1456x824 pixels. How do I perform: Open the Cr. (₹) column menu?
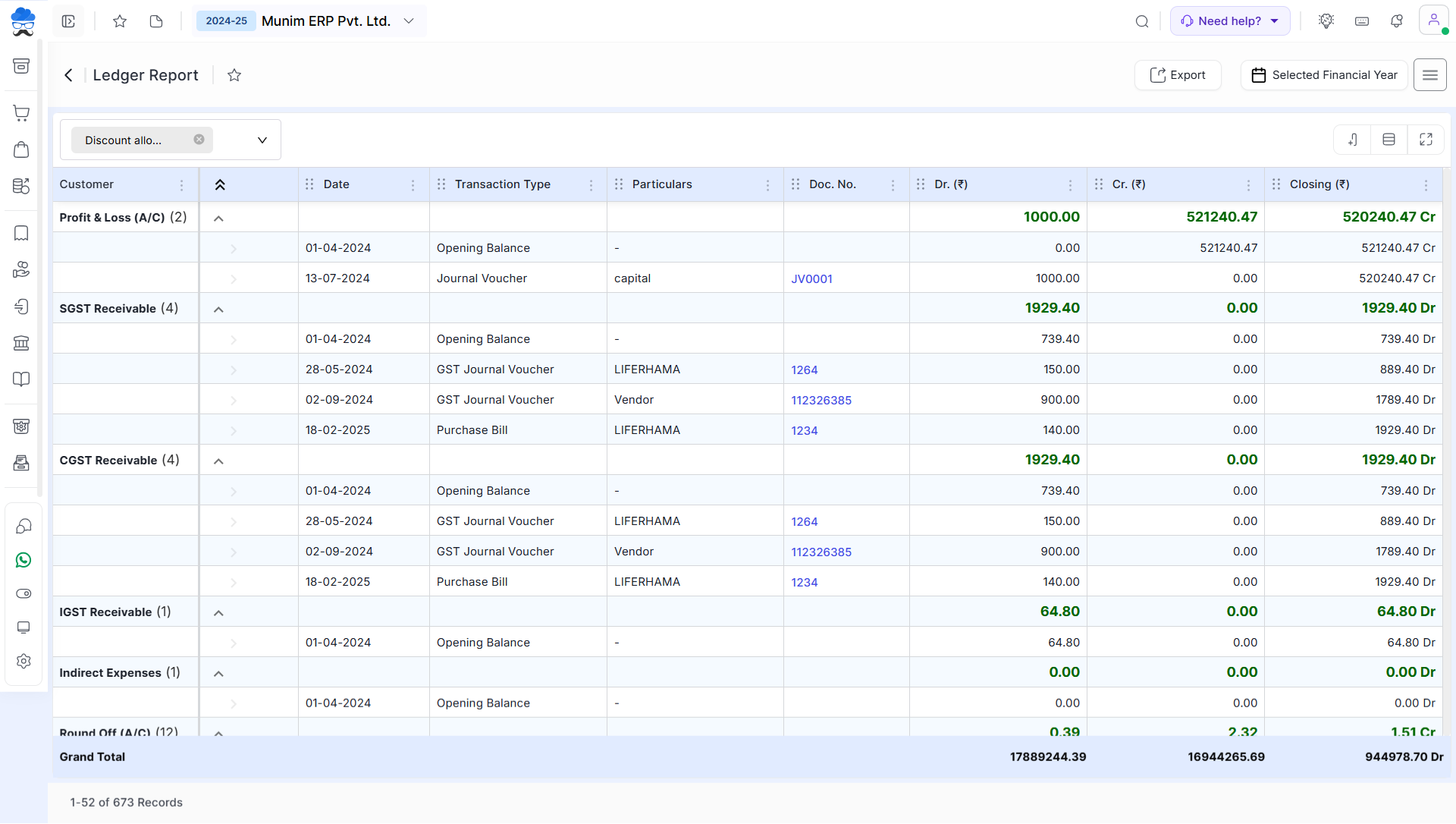[x=1248, y=185]
